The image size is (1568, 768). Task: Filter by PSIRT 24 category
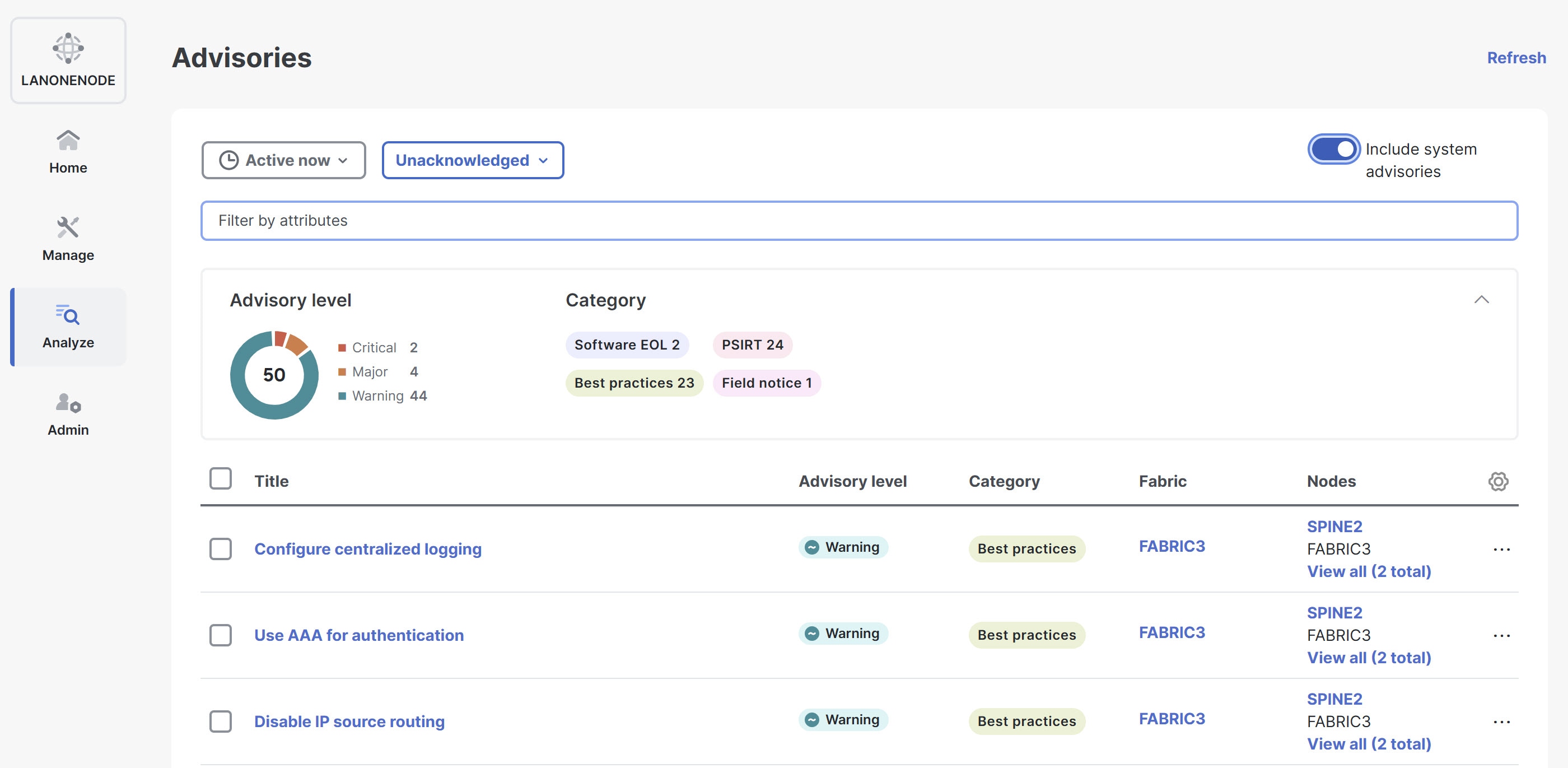click(x=752, y=345)
